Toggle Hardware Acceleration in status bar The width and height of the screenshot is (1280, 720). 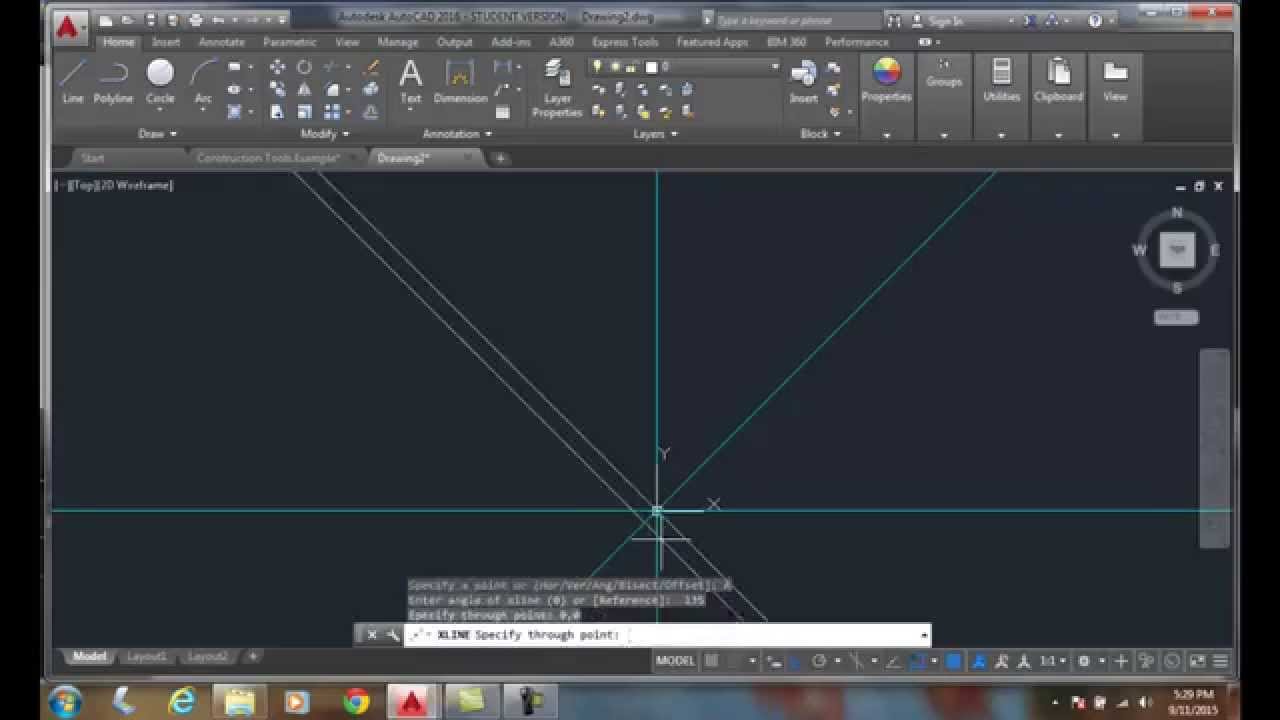coord(1171,661)
